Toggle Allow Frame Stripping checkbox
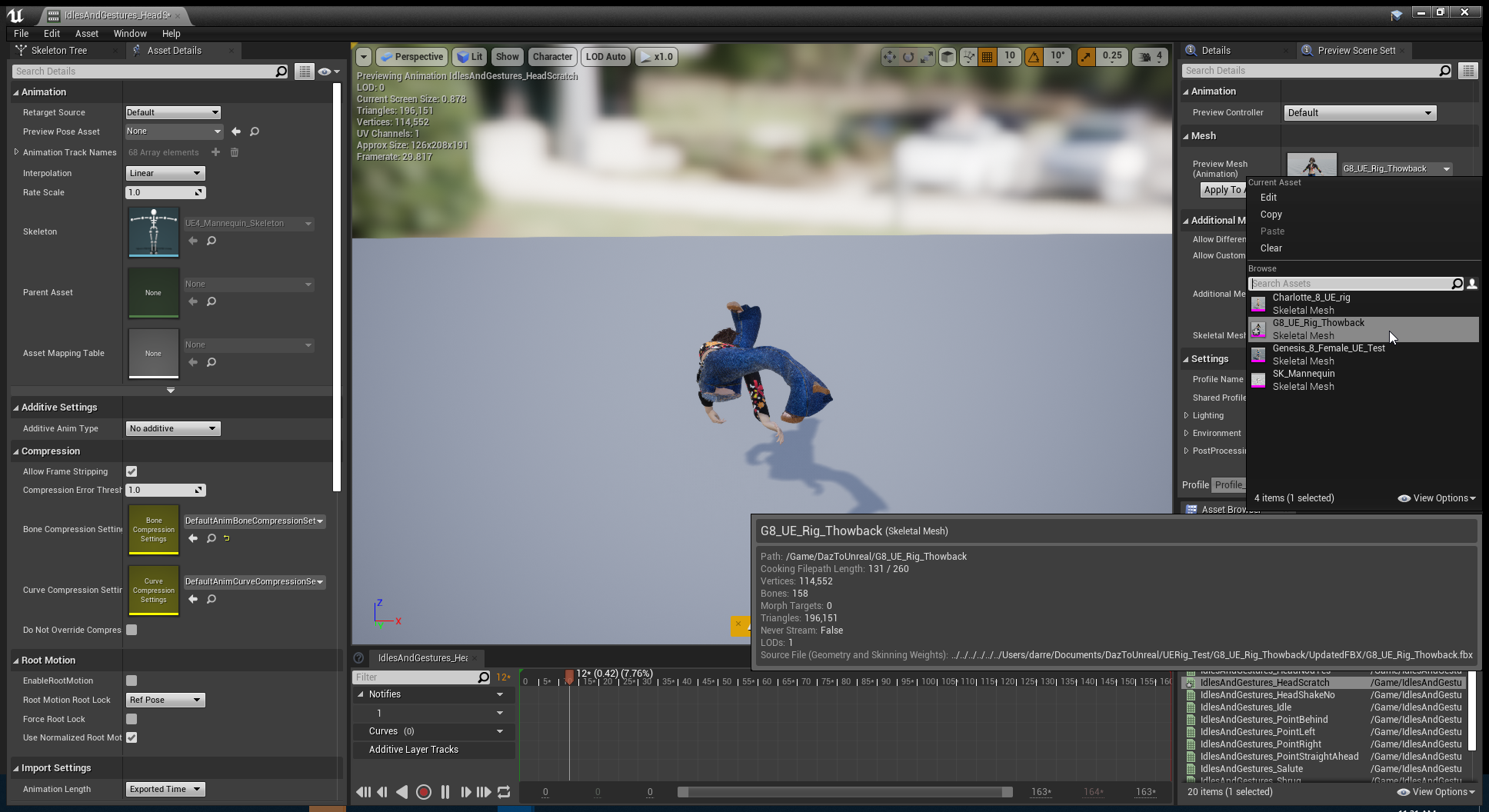1489x812 pixels. (132, 471)
